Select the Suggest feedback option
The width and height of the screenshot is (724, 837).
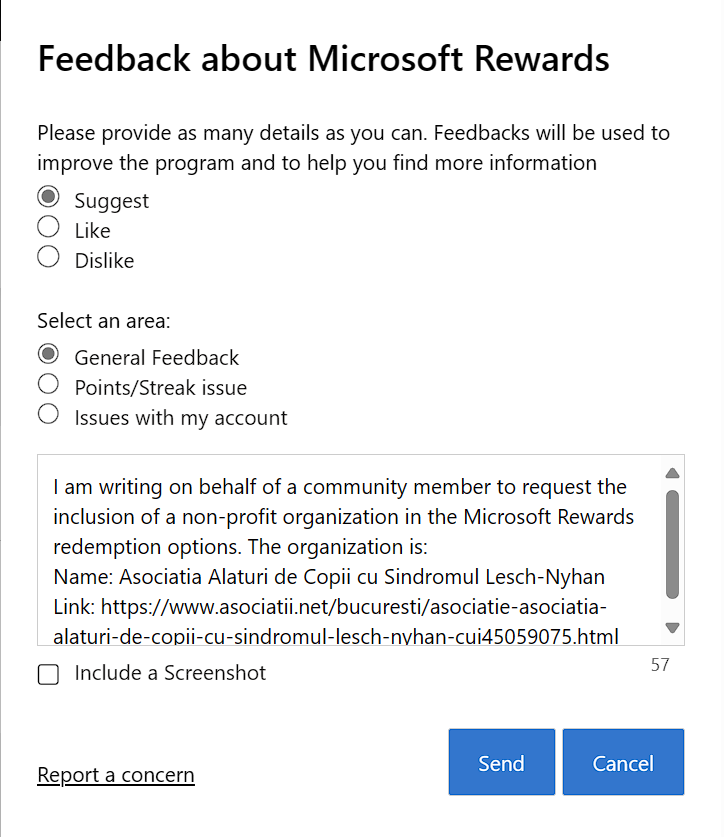click(x=48, y=196)
